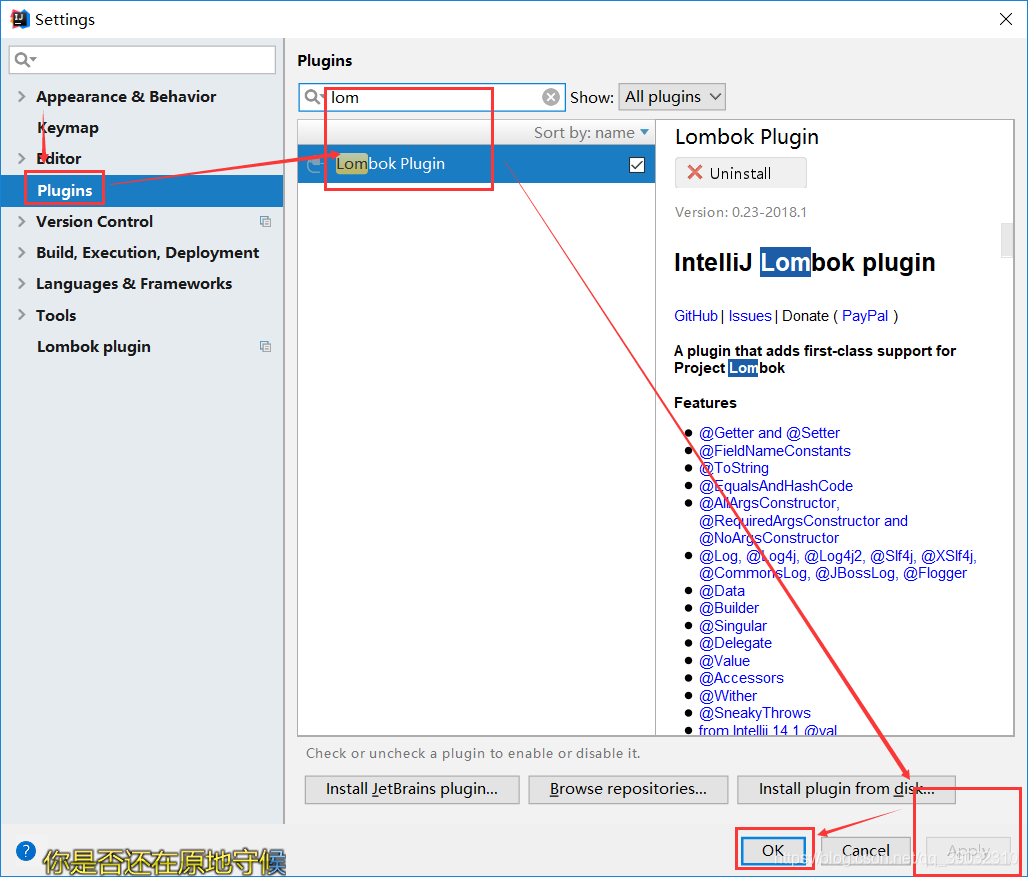Expand Version Control settings
Screen dimensions: 1028x877
point(22,222)
